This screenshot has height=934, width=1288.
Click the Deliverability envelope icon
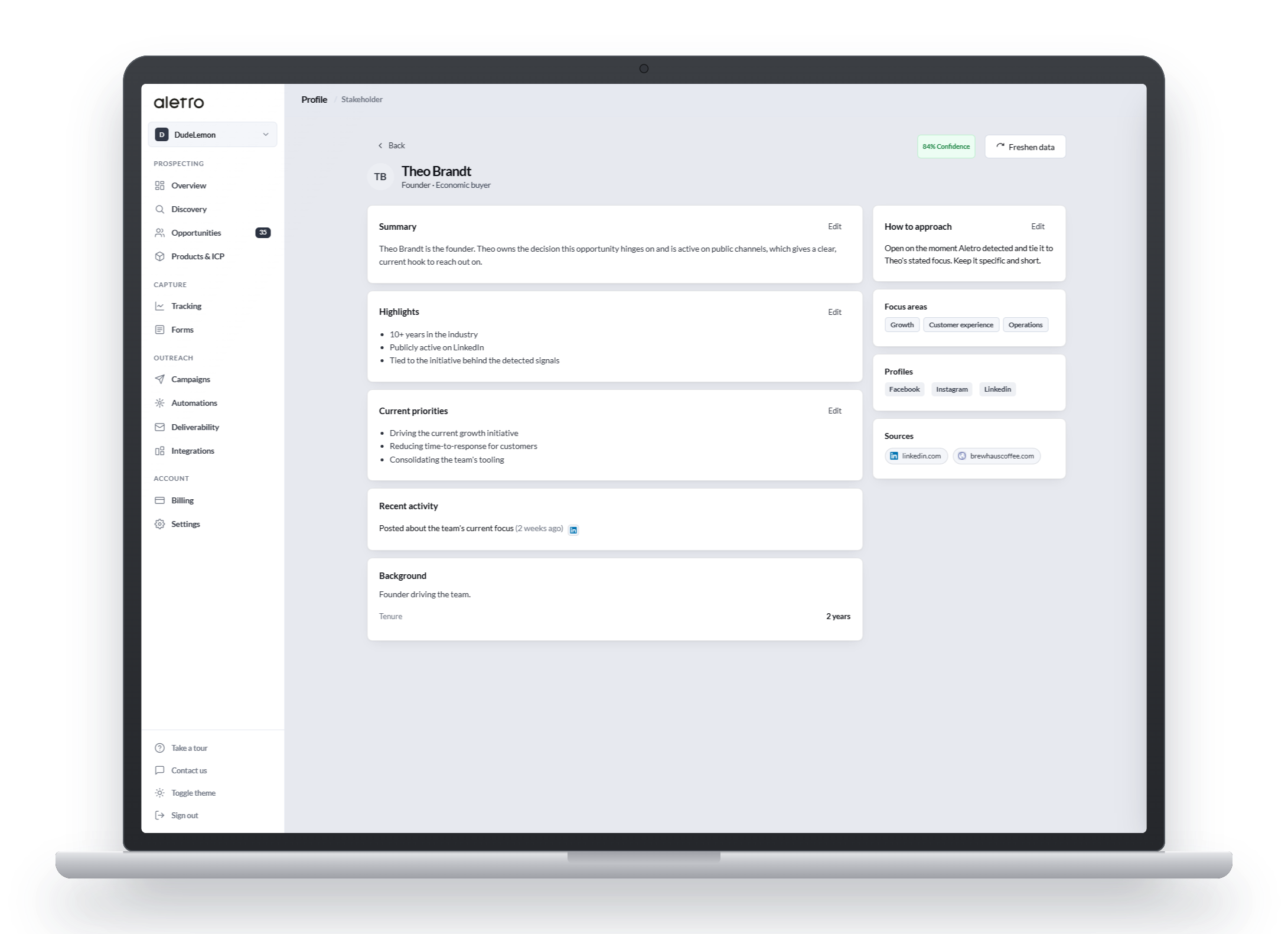(x=159, y=427)
